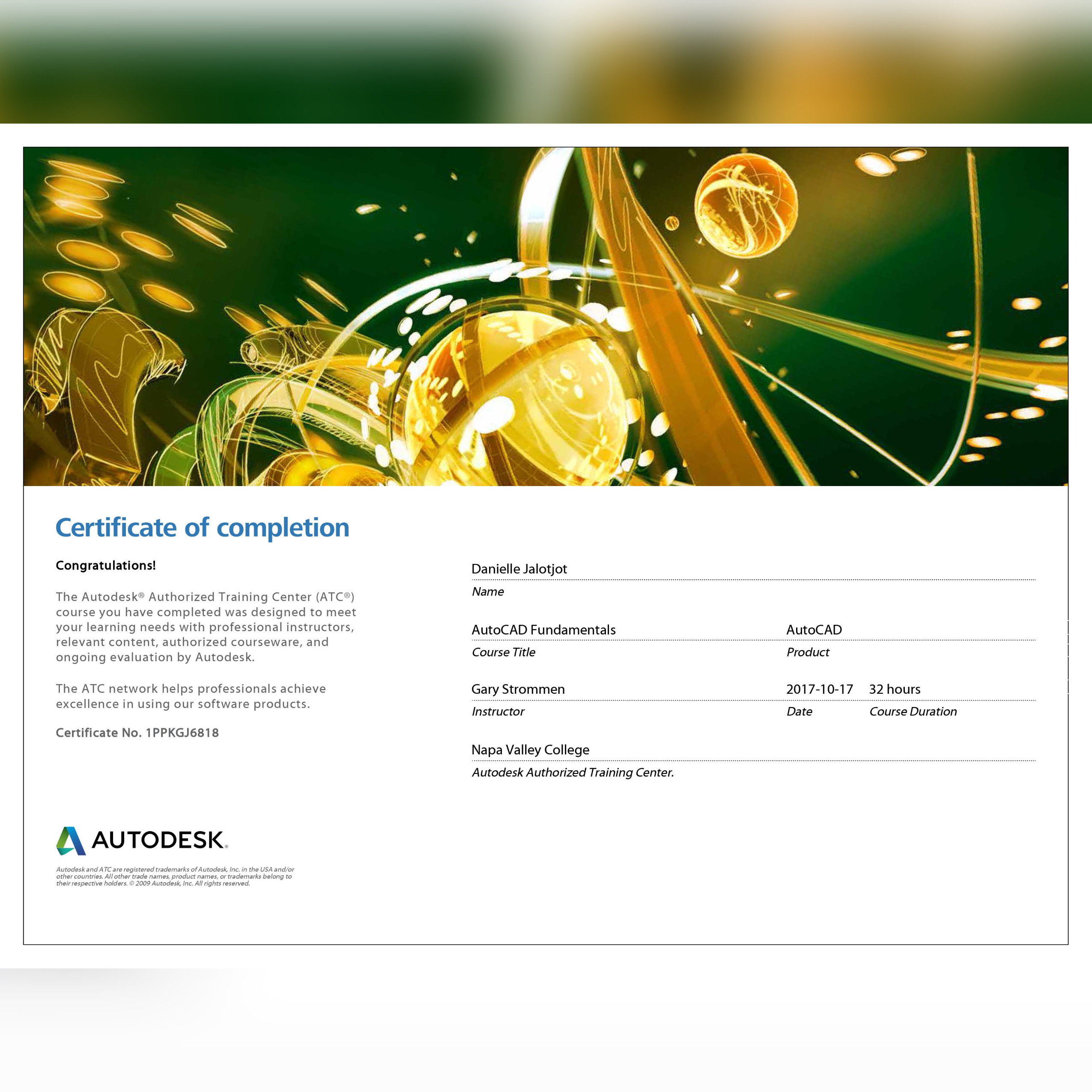Screen dimensions: 1092x1092
Task: Click the 'Instructor' label
Action: (498, 712)
